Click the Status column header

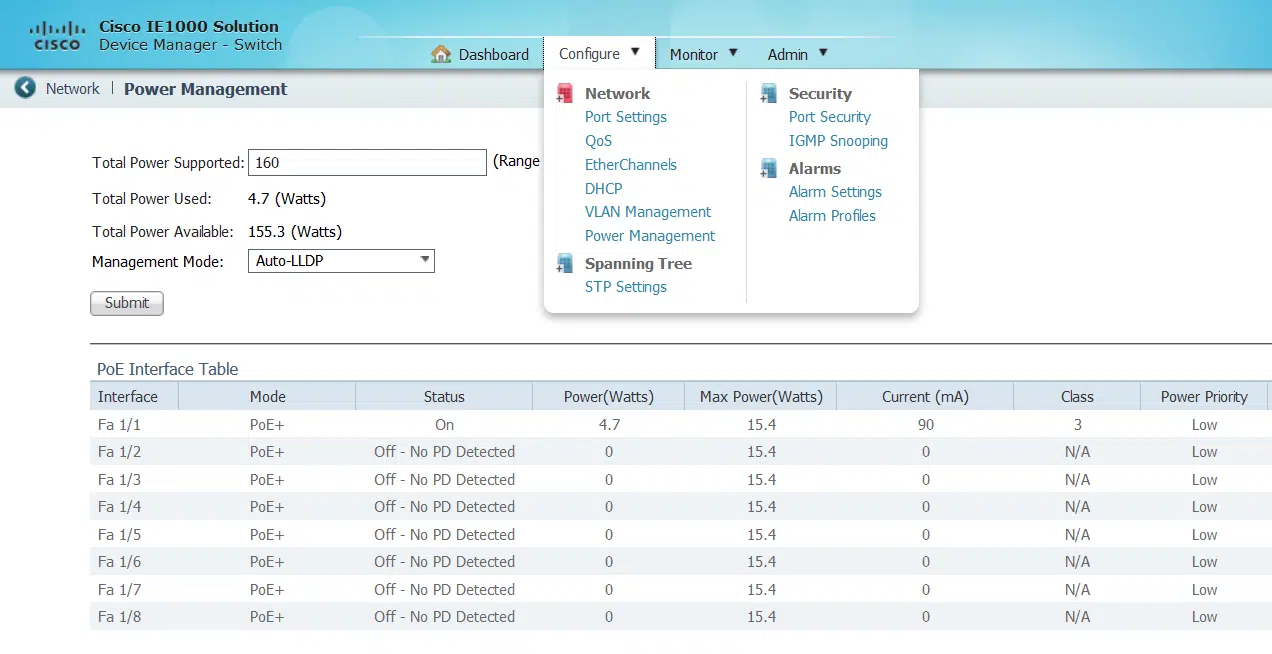(x=444, y=397)
